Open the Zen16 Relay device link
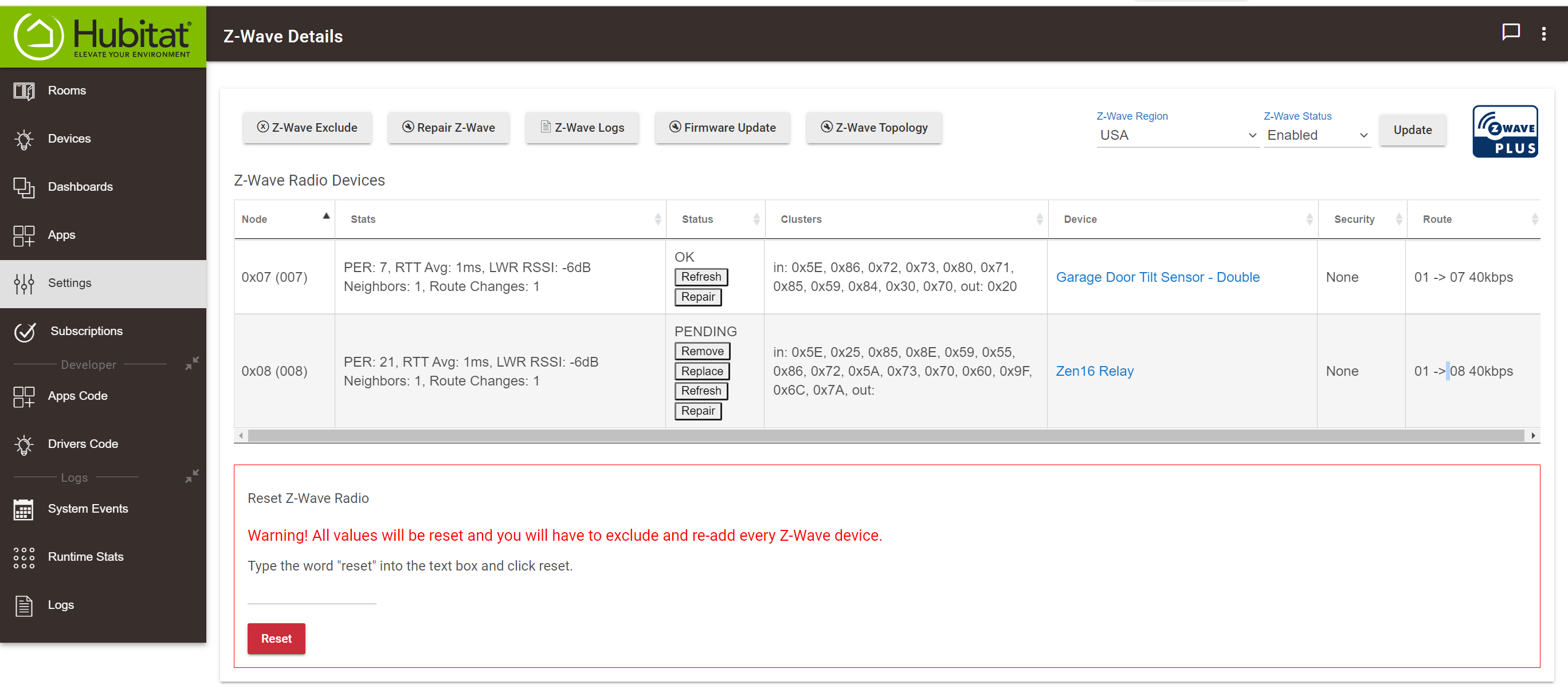 1095,371
